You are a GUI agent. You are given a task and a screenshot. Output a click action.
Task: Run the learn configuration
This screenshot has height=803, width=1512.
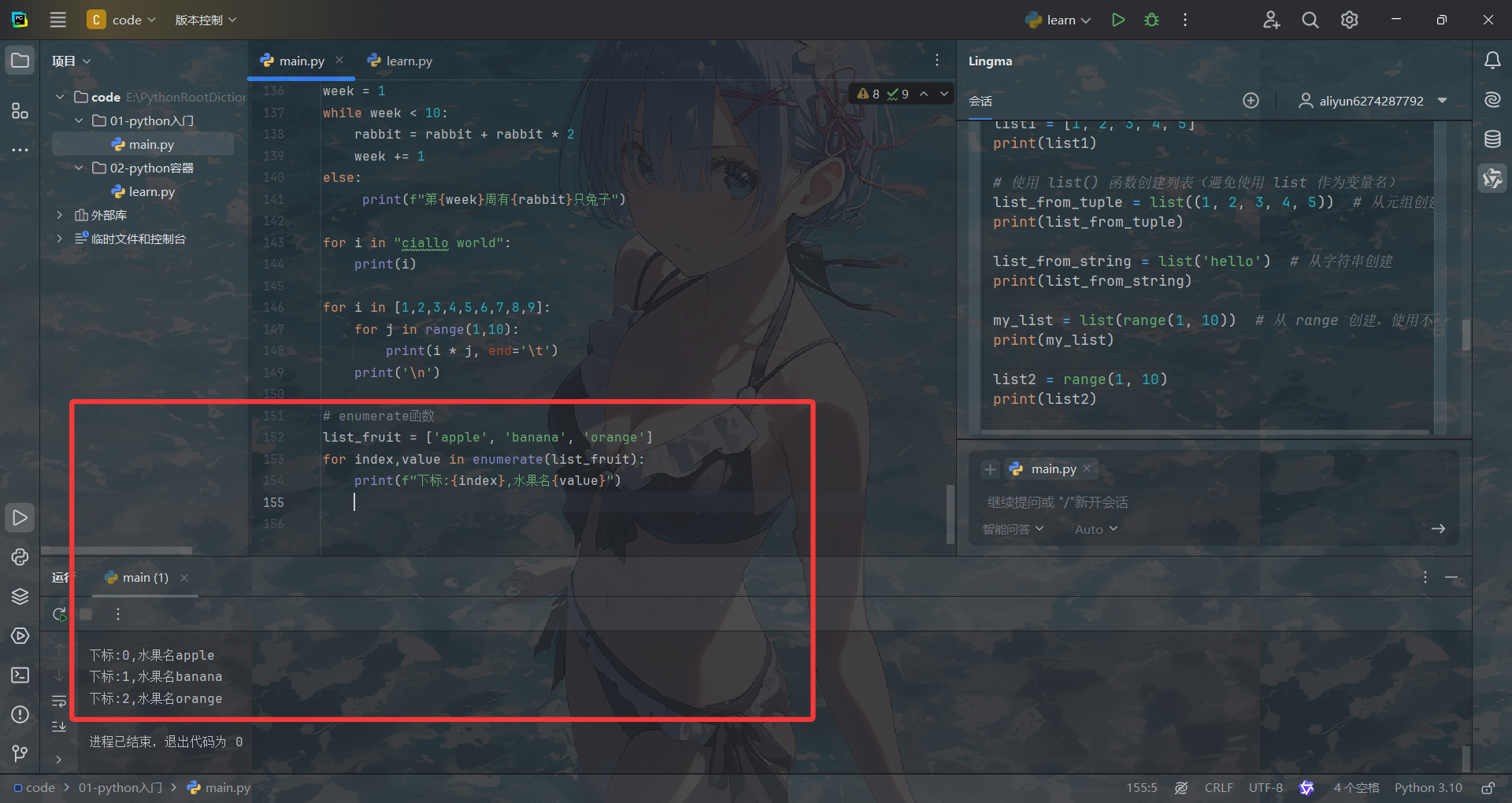pos(1118,20)
